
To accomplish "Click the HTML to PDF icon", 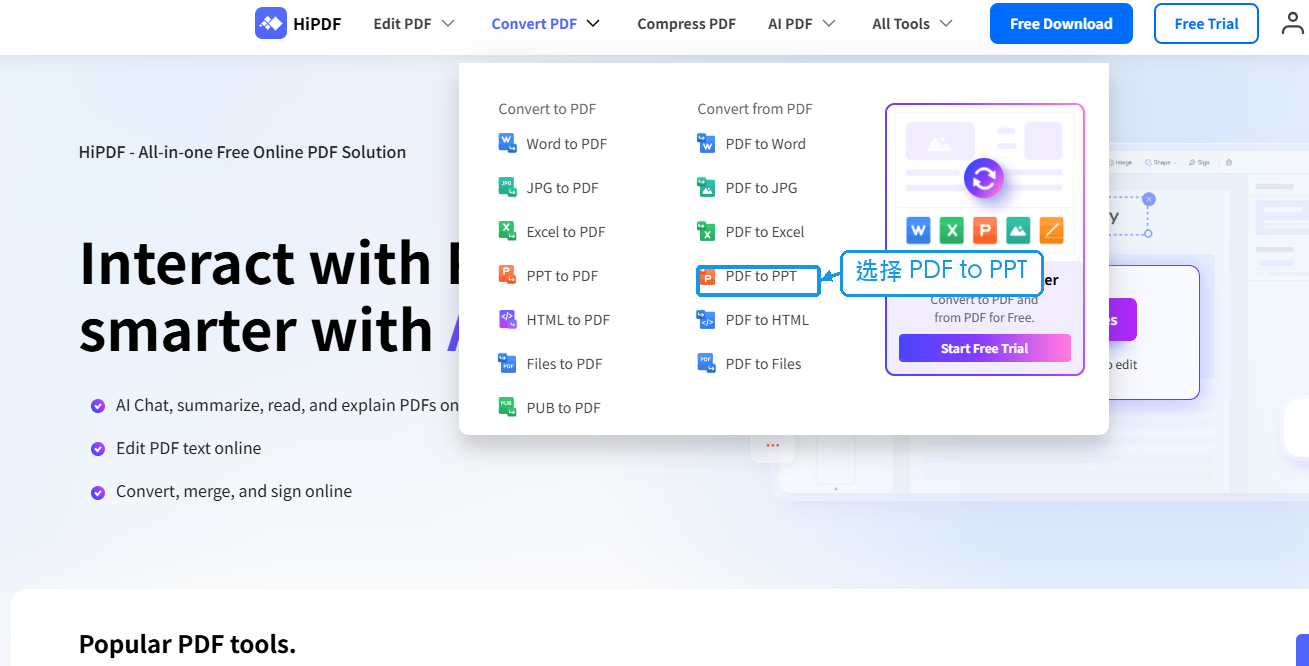I will pyautogui.click(x=508, y=319).
